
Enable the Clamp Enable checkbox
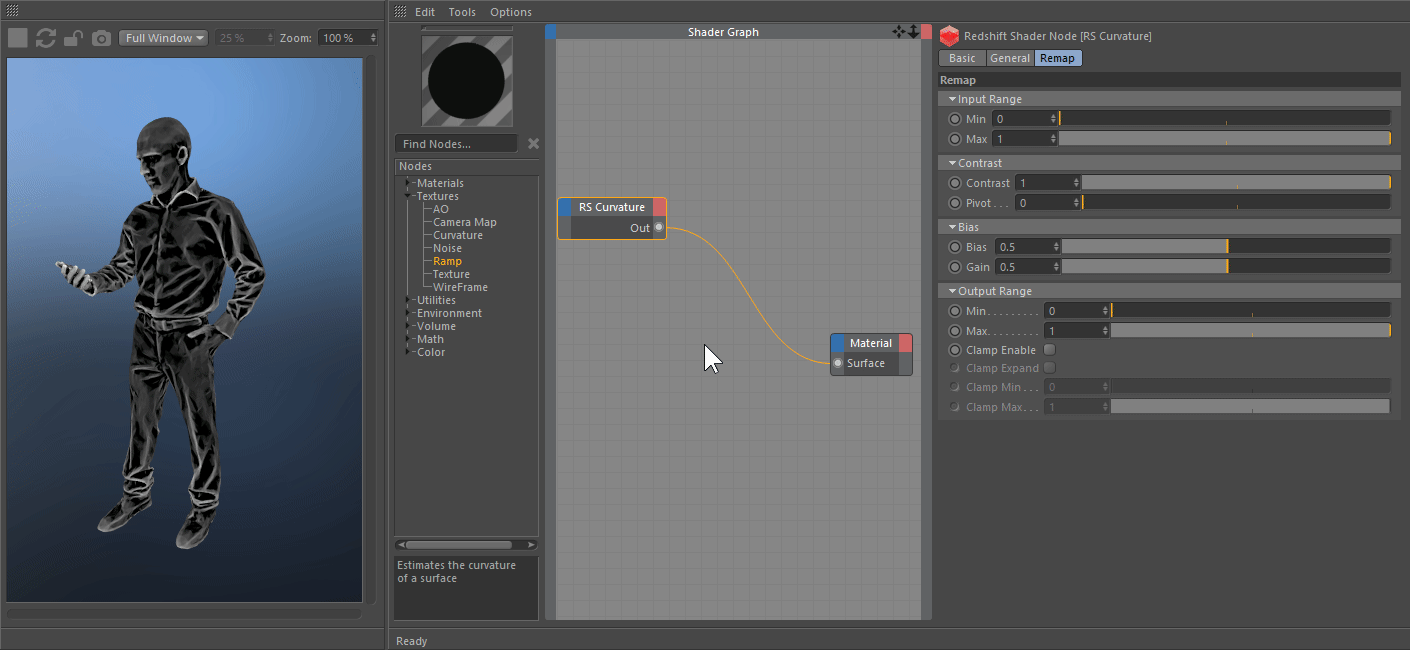pos(1049,350)
